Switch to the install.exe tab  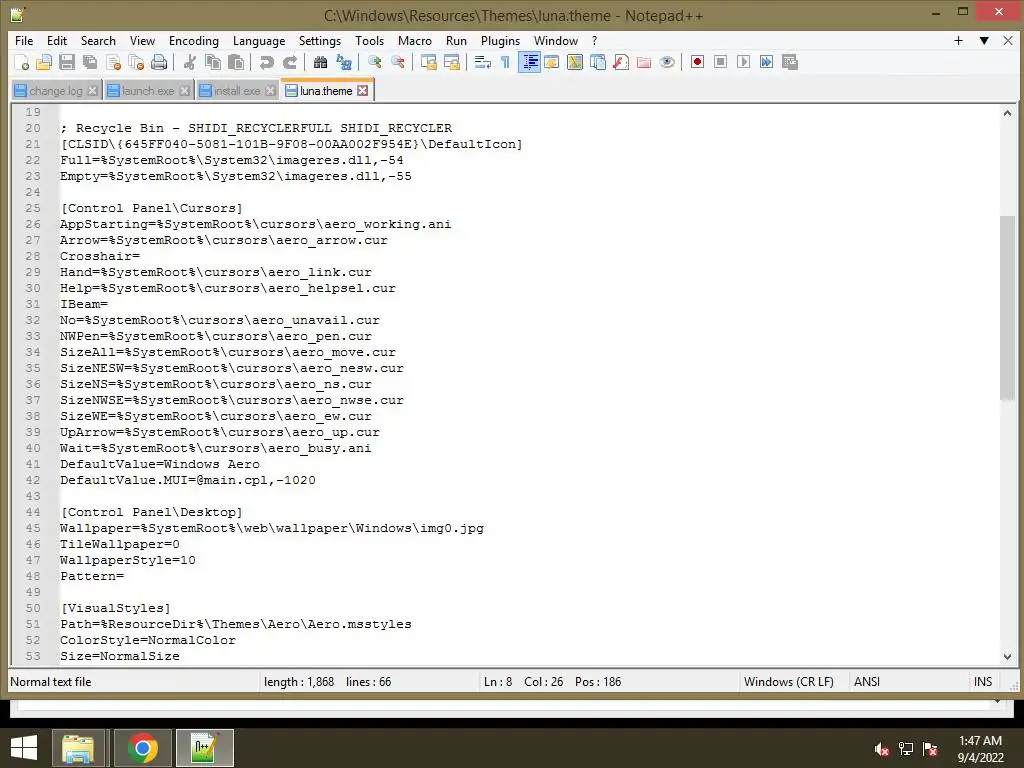coord(236,91)
